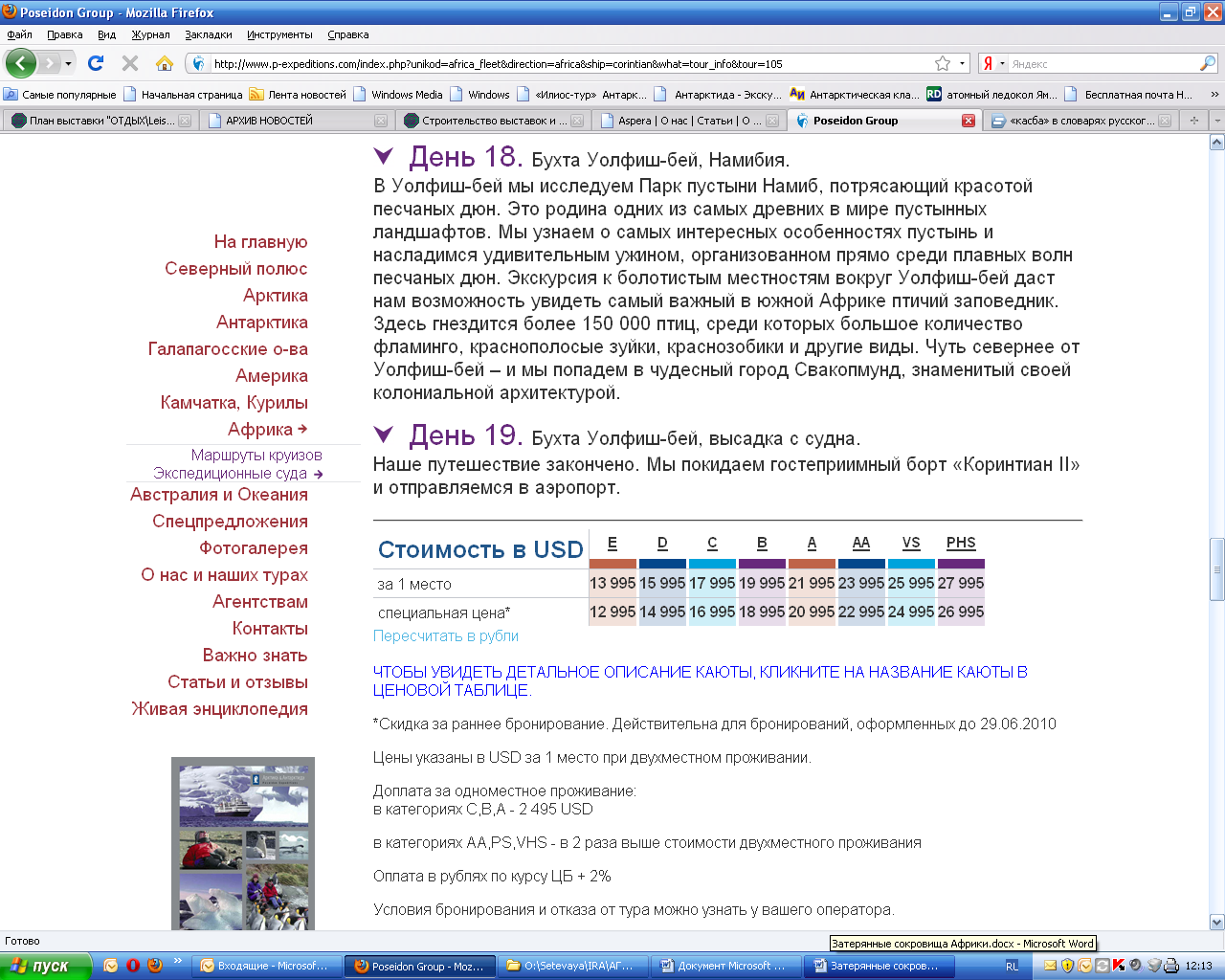This screenshot has width=1225, height=980.
Task: Click the scrollbar down arrow
Action: click(x=1217, y=923)
